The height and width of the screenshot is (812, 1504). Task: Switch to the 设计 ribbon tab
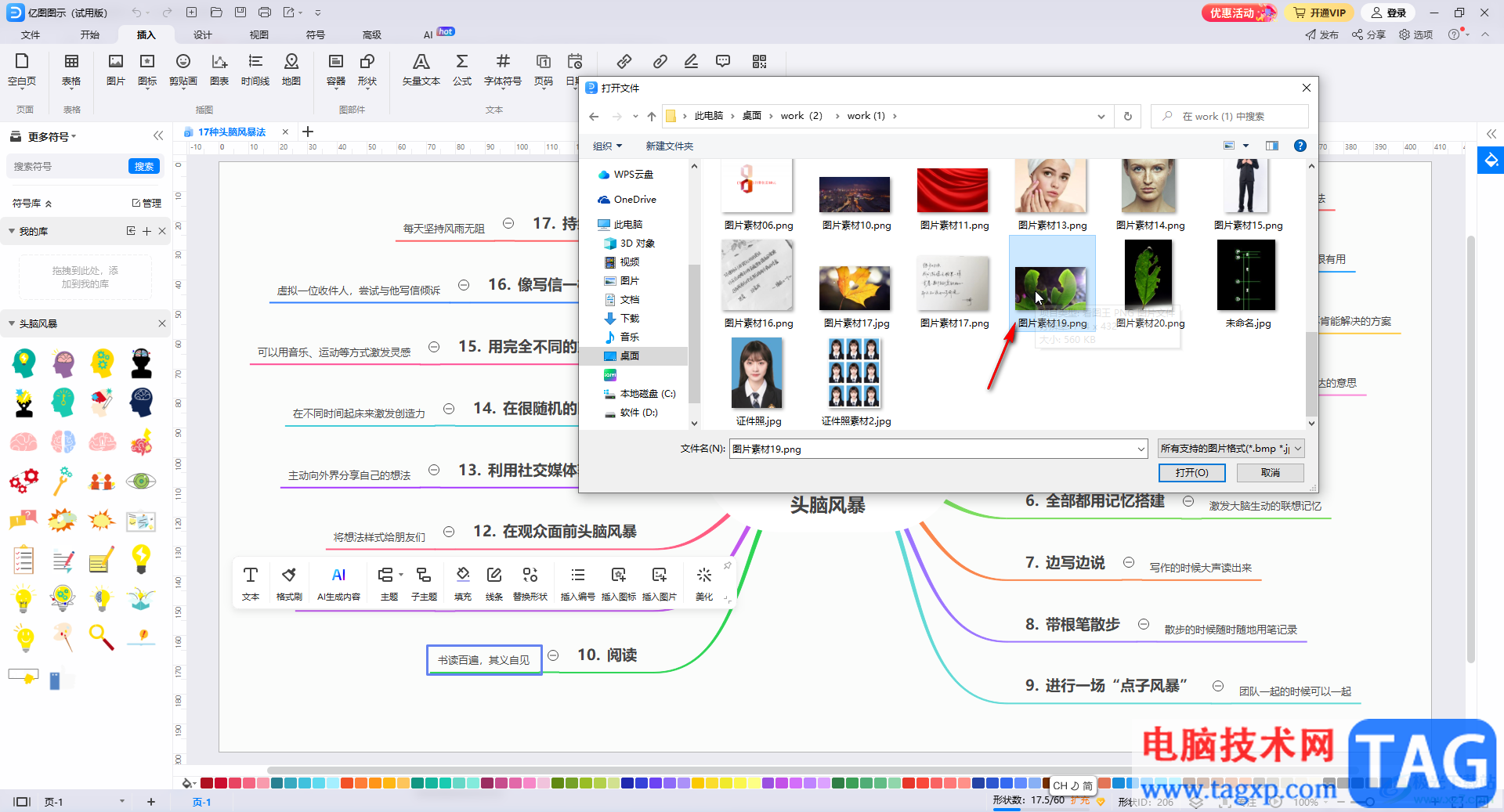click(203, 34)
